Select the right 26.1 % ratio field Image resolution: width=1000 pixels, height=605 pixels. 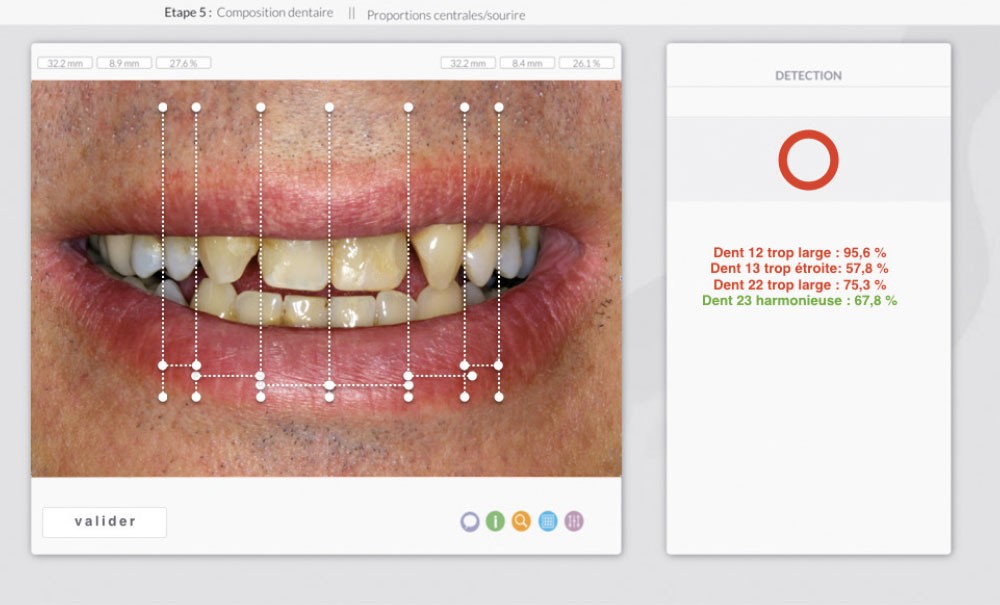coord(586,63)
